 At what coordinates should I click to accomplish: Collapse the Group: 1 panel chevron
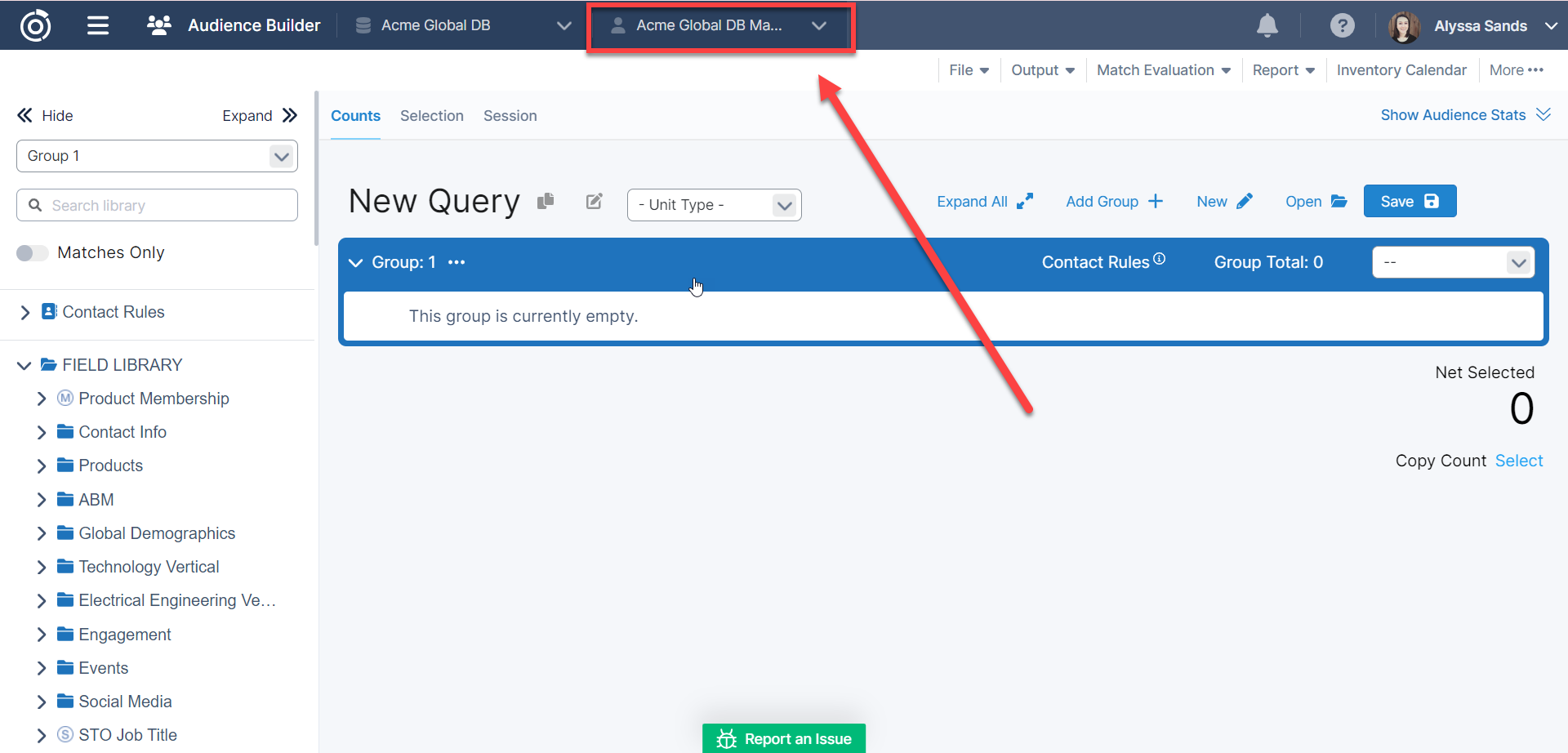tap(355, 263)
